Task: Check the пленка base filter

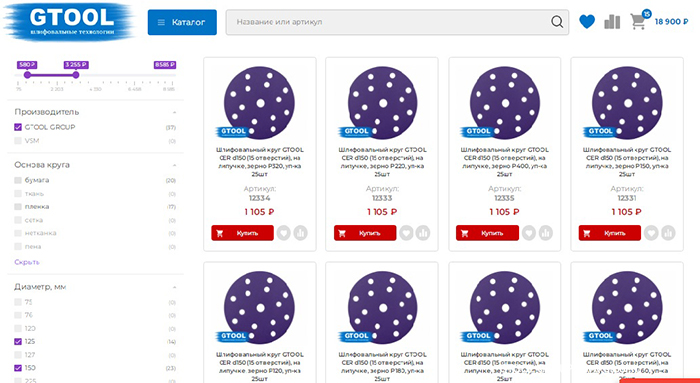Action: [x=18, y=207]
